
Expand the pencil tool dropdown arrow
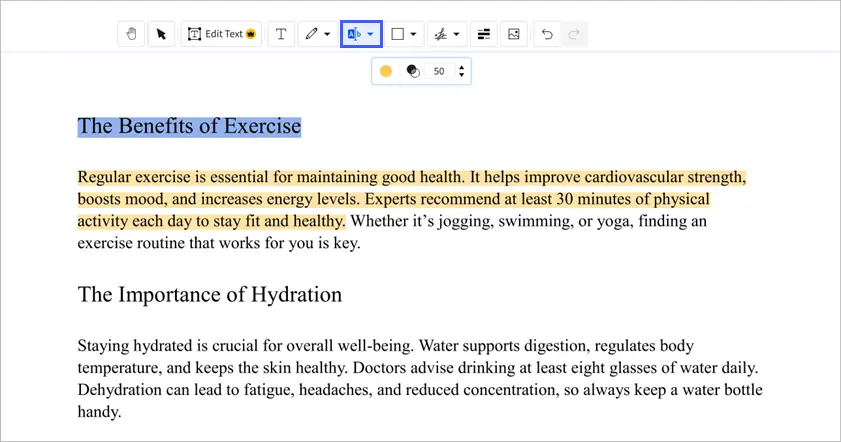click(327, 34)
